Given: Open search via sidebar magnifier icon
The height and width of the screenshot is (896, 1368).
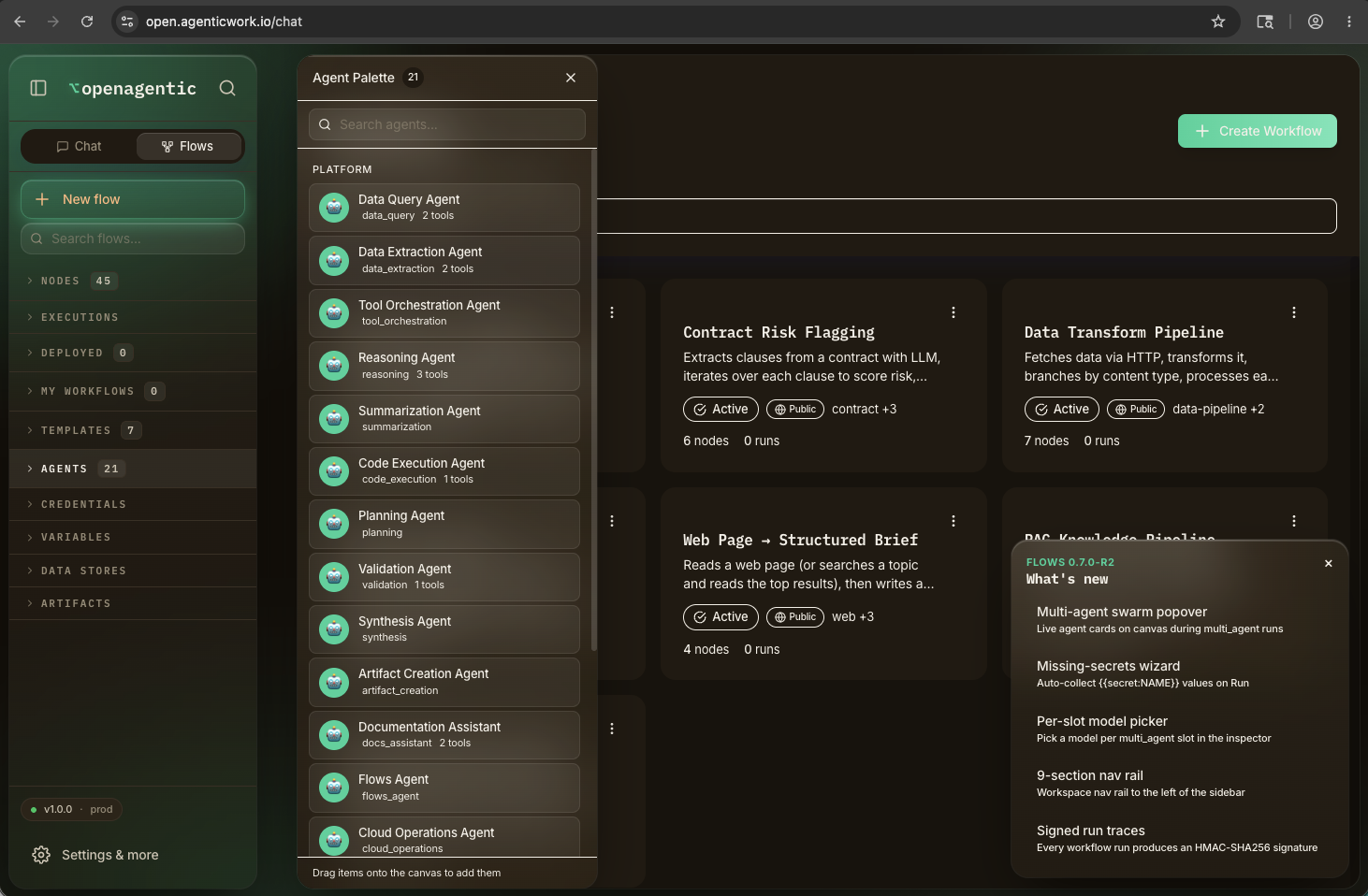Looking at the screenshot, I should [227, 88].
